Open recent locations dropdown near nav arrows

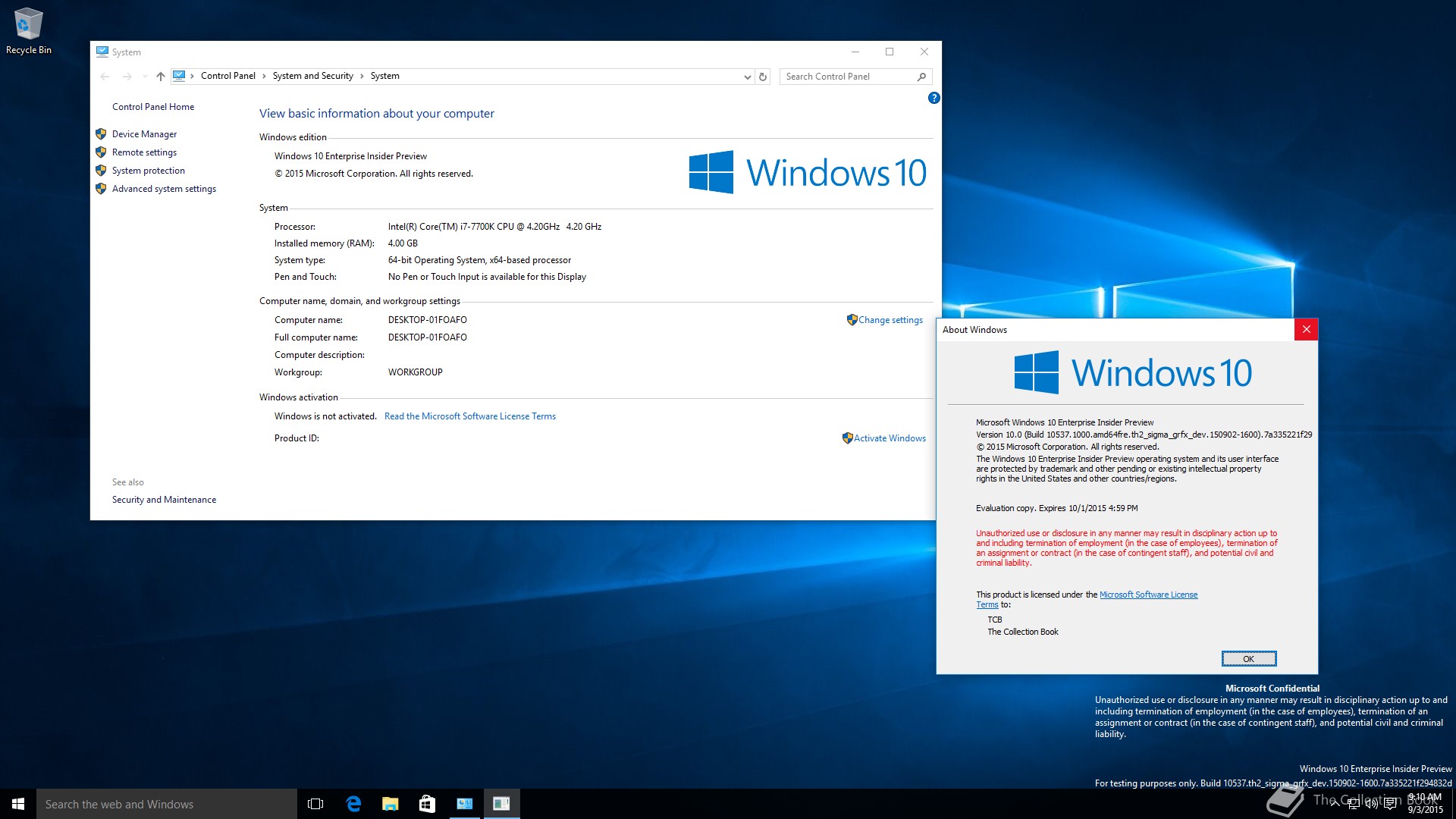(145, 77)
